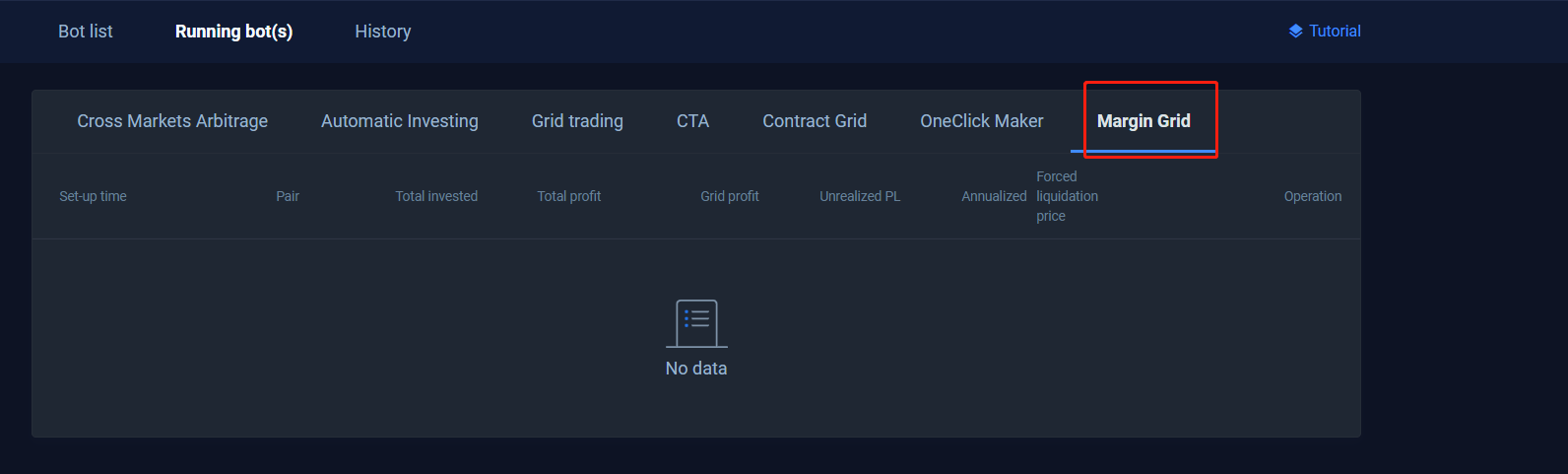Select the CTA tab
The width and height of the screenshot is (1568, 474).
[692, 121]
